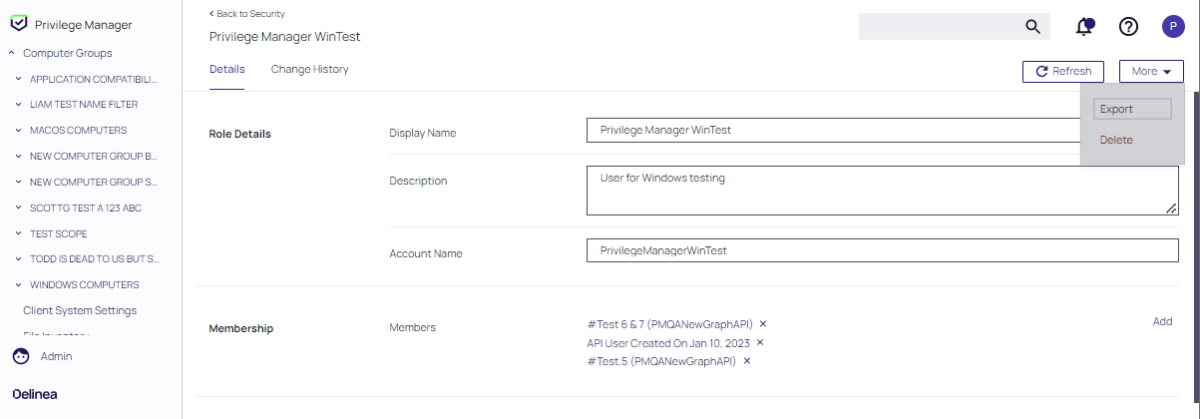Screen dimensions: 1200x419
Task: Expand the WINDOWS COMPUTERS group
Action: click(x=19, y=285)
